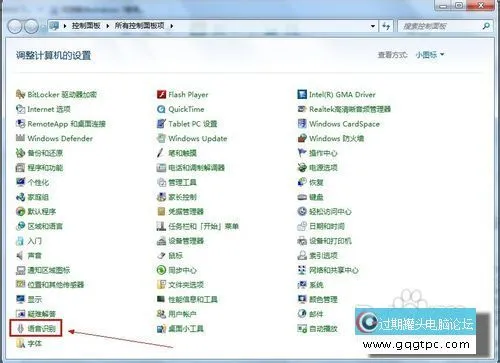Open 凭据管理器 item

point(180,211)
